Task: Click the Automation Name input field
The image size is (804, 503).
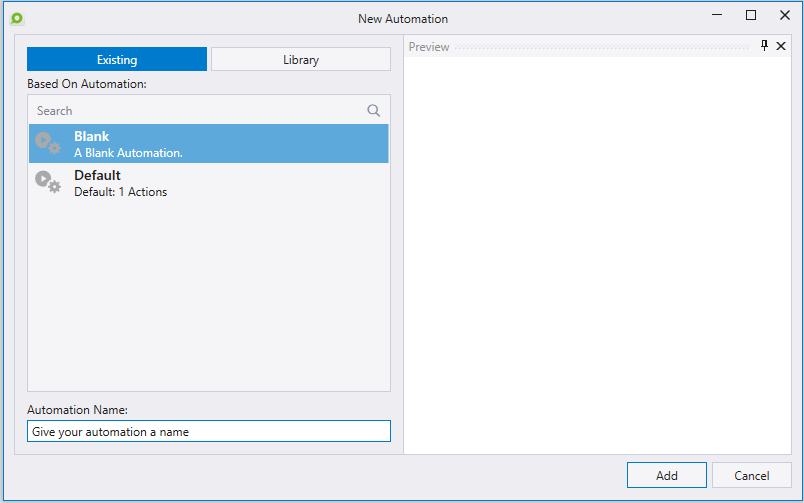Action: pyautogui.click(x=209, y=431)
